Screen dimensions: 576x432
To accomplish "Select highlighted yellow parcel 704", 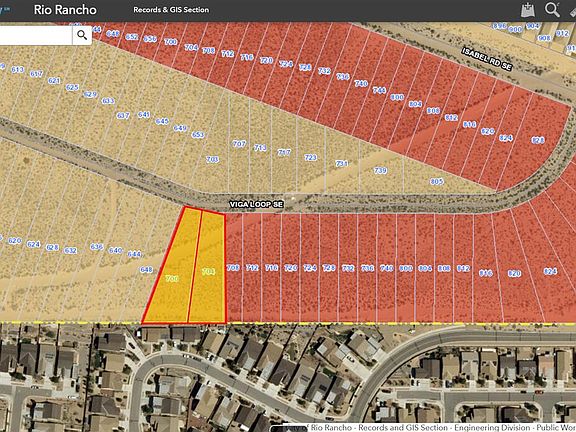I will (208, 271).
